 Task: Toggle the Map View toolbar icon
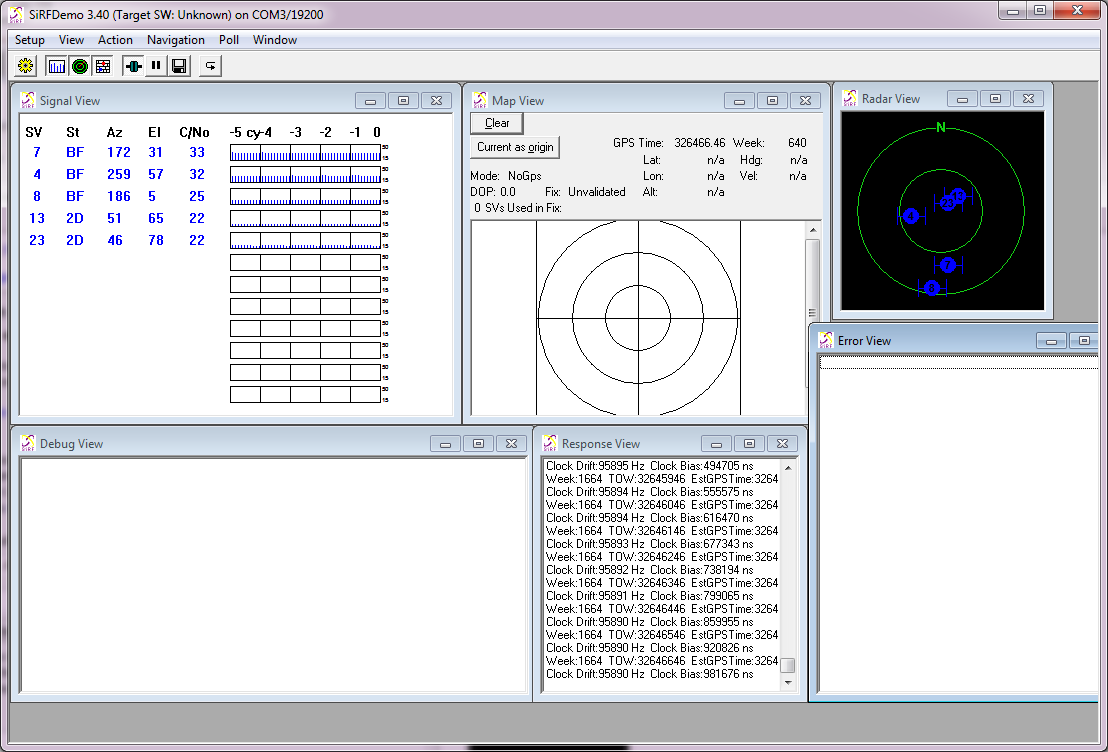tap(103, 66)
